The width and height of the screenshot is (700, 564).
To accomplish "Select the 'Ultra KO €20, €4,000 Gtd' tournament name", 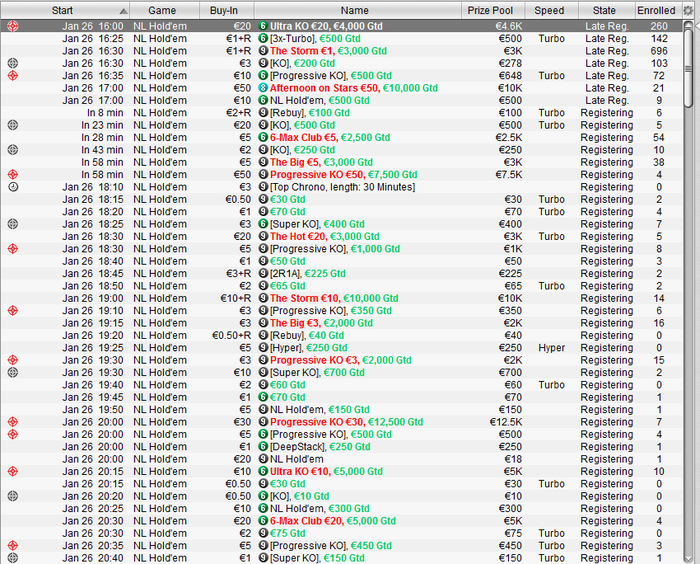I will point(326,26).
